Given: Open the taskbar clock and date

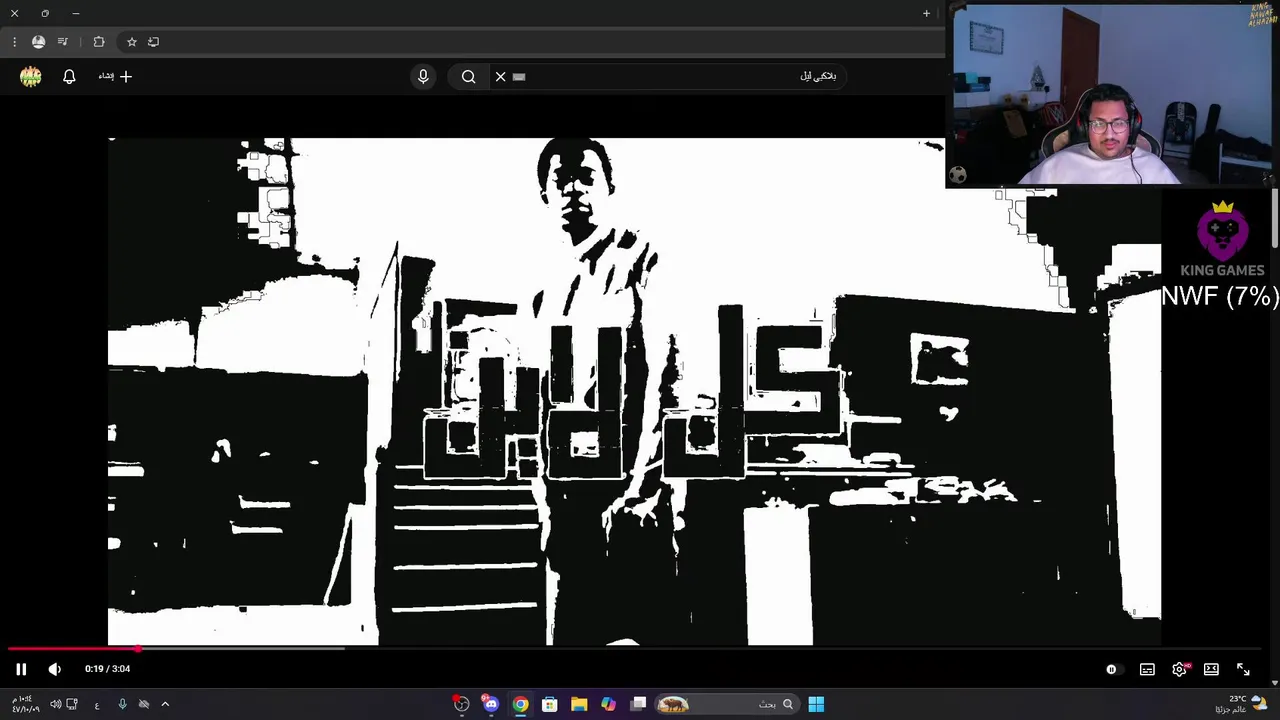Looking at the screenshot, I should pyautogui.click(x=25, y=704).
